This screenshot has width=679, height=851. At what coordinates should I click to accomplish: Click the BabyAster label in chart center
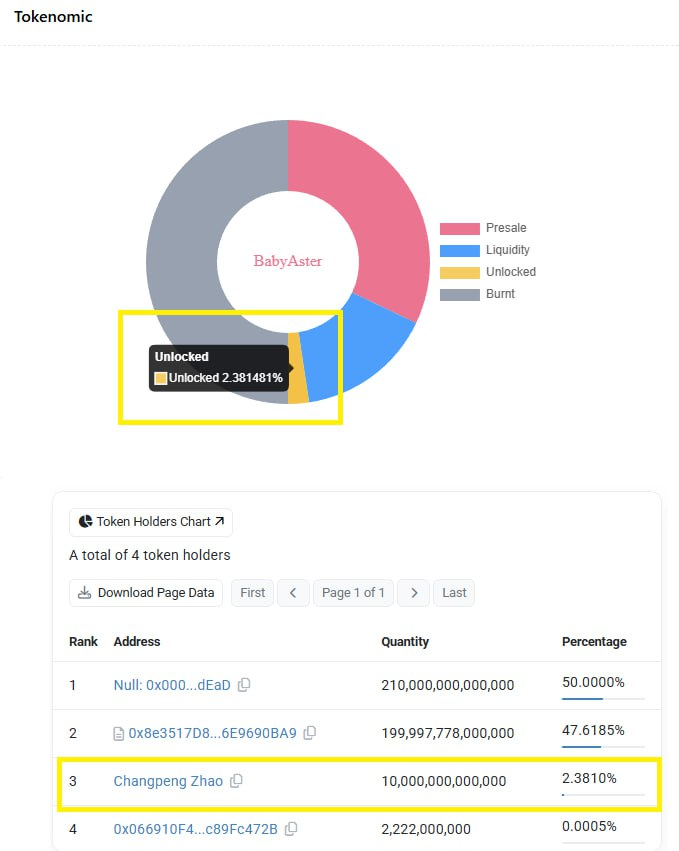click(x=288, y=261)
